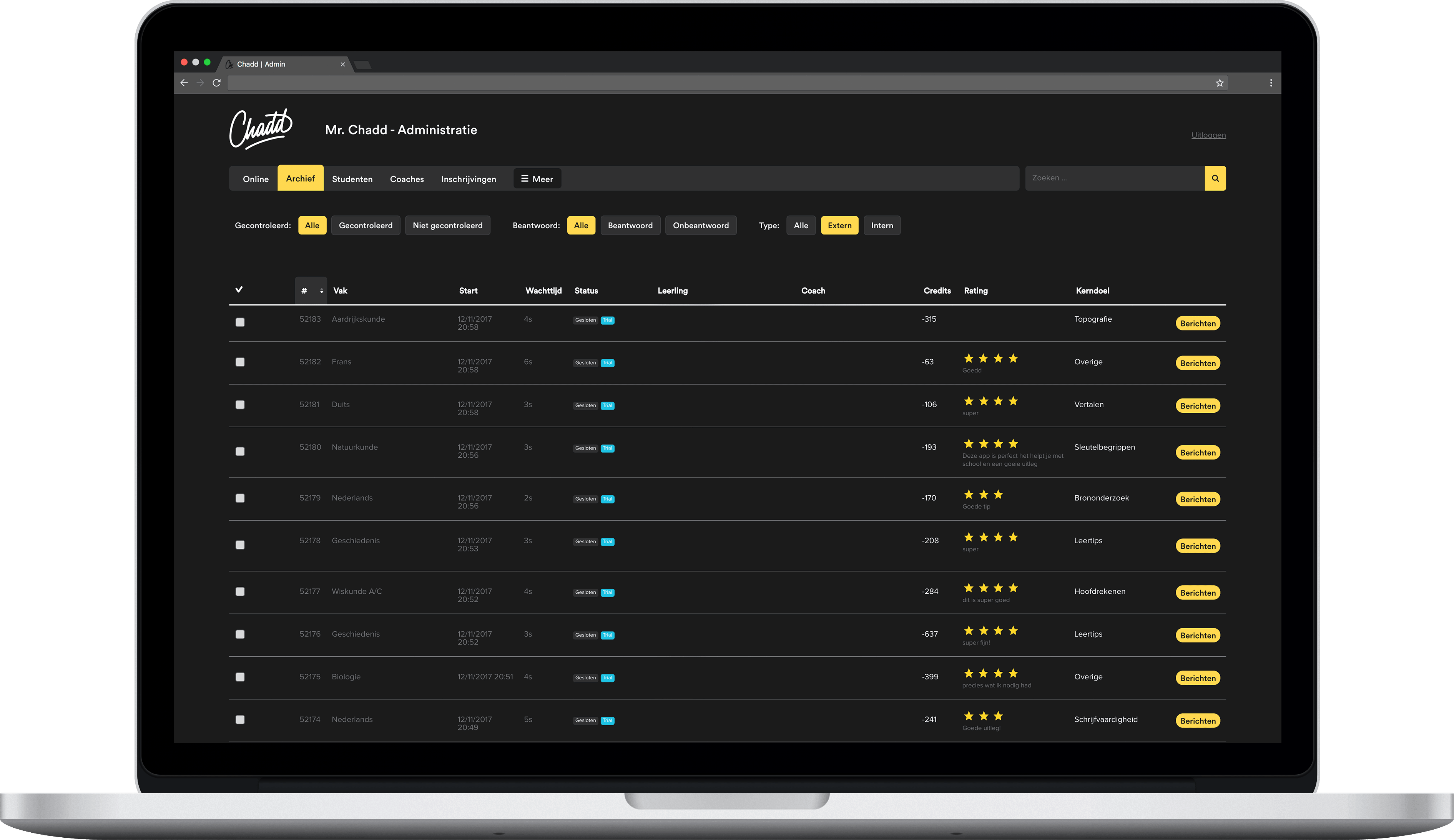Close the Chadd | Admin tab
This screenshot has width=1454, height=840.
[343, 64]
